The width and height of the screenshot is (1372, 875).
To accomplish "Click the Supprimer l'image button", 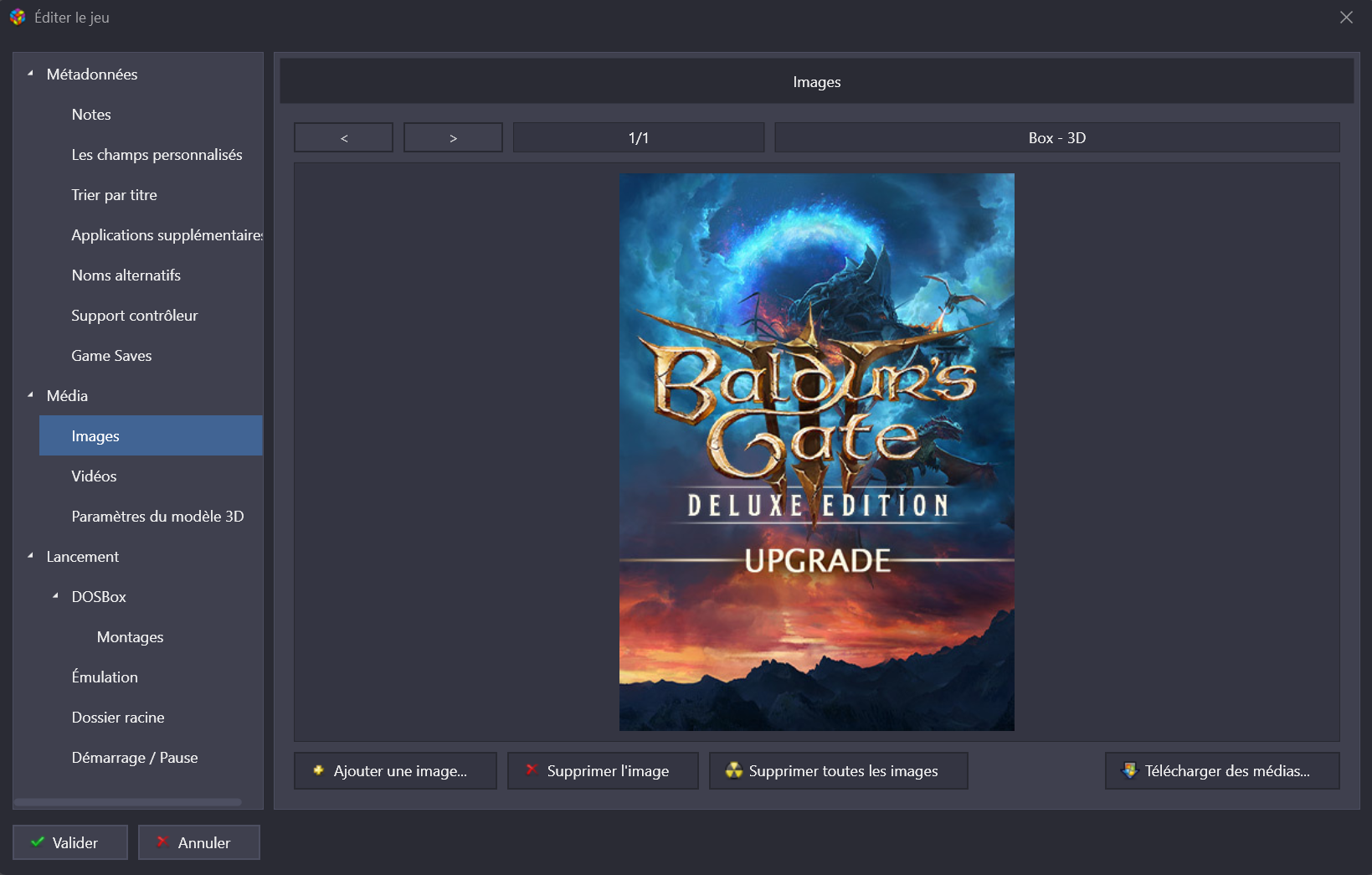I will tap(603, 770).
